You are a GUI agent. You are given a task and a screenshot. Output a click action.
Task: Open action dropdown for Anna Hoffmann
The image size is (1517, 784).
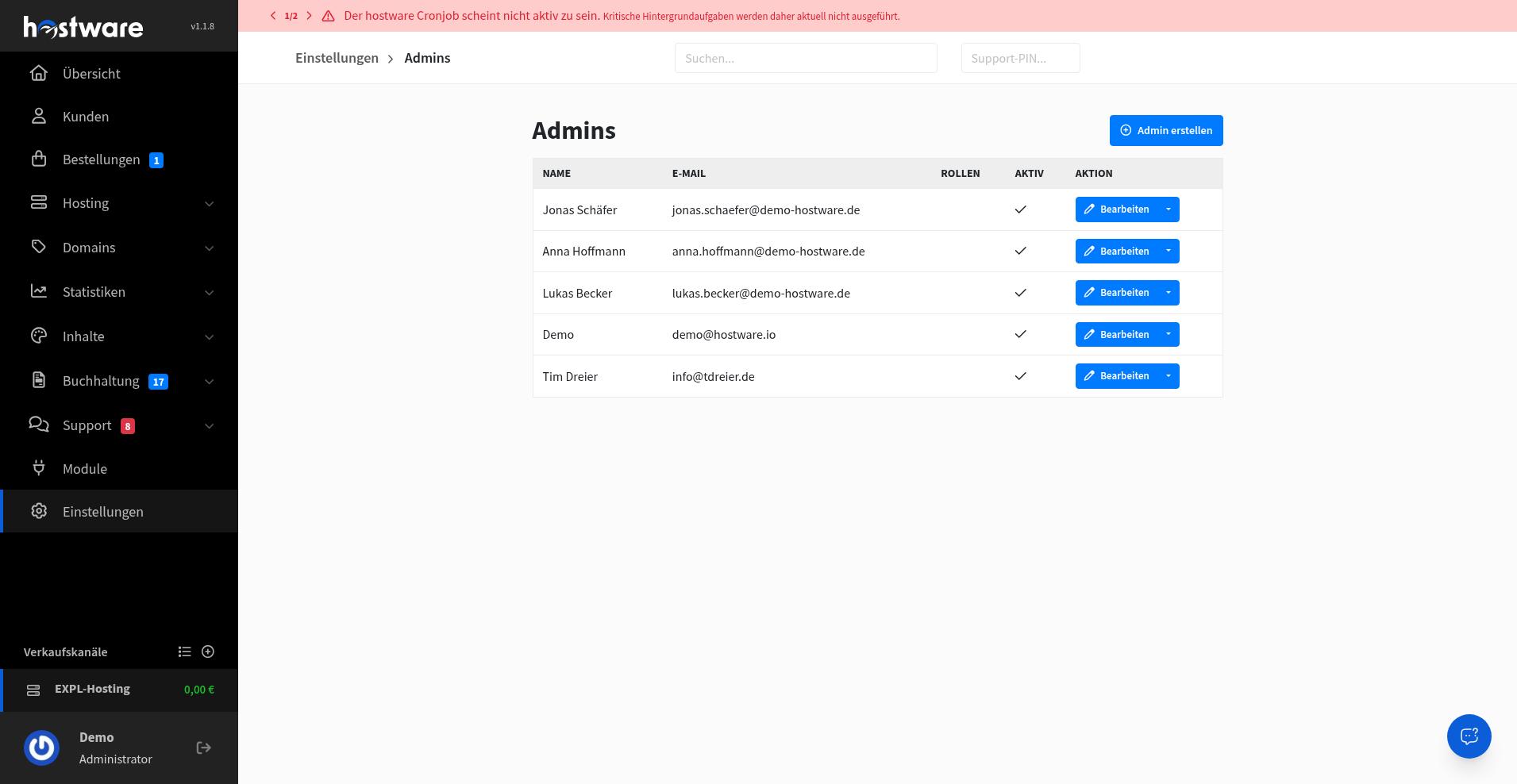point(1169,251)
